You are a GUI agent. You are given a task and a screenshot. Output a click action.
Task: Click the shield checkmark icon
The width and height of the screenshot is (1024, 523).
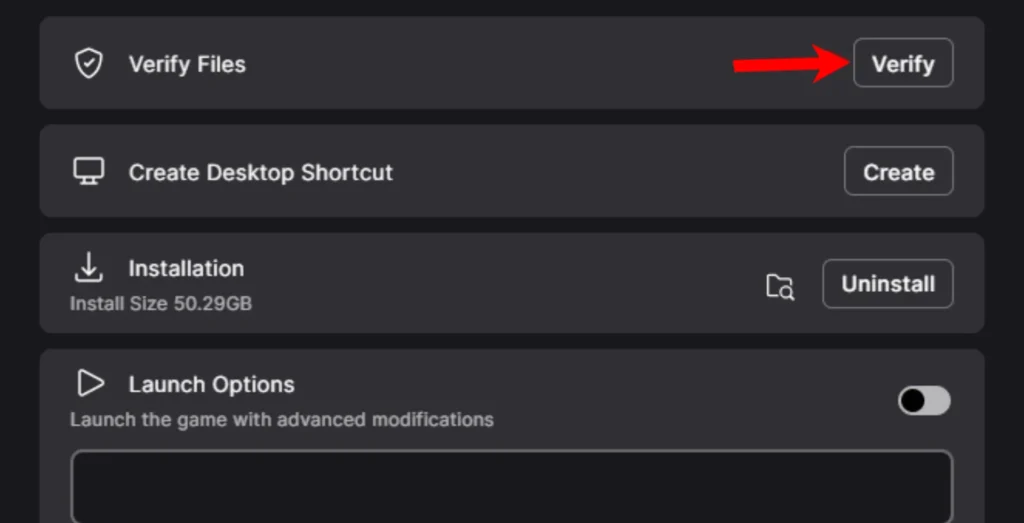coord(89,64)
